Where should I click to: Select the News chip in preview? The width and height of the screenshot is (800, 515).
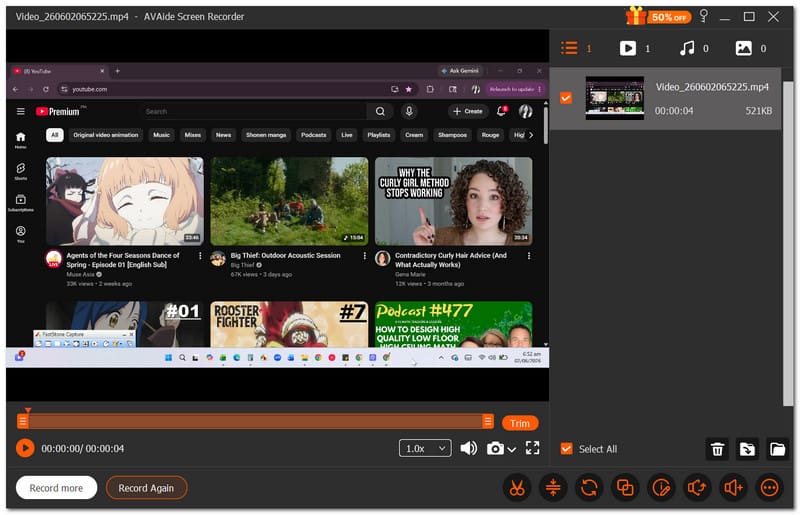(x=223, y=135)
